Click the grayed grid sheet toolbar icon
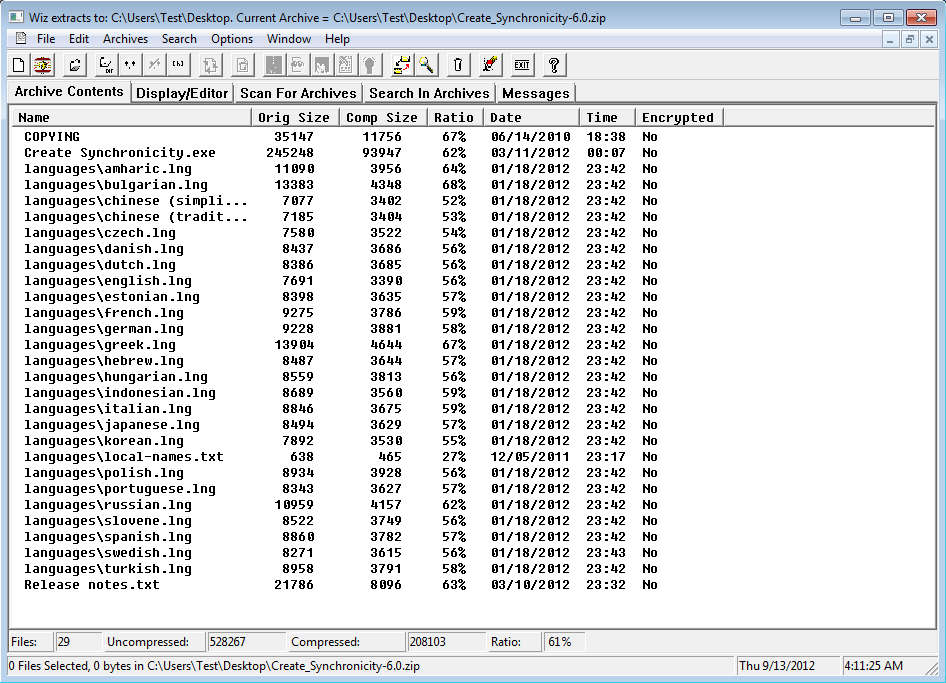Viewport: 946px width, 683px height. coord(346,65)
